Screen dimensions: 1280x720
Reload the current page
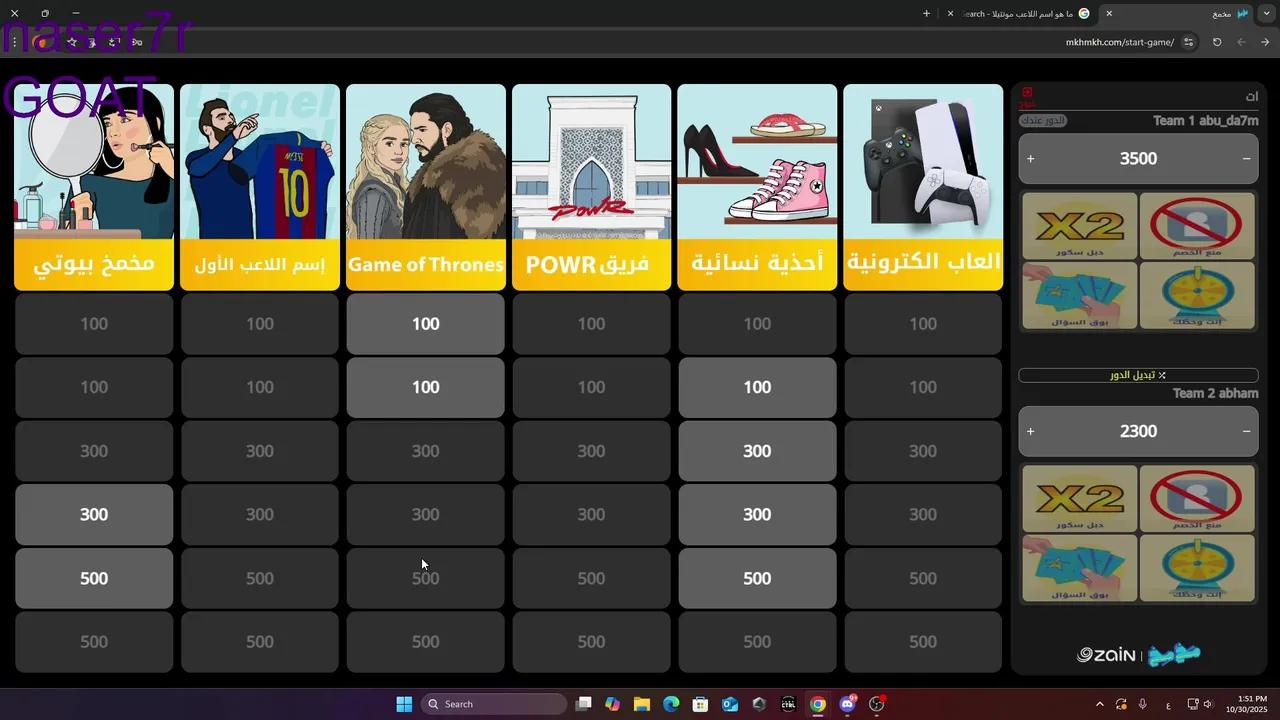tap(1217, 42)
